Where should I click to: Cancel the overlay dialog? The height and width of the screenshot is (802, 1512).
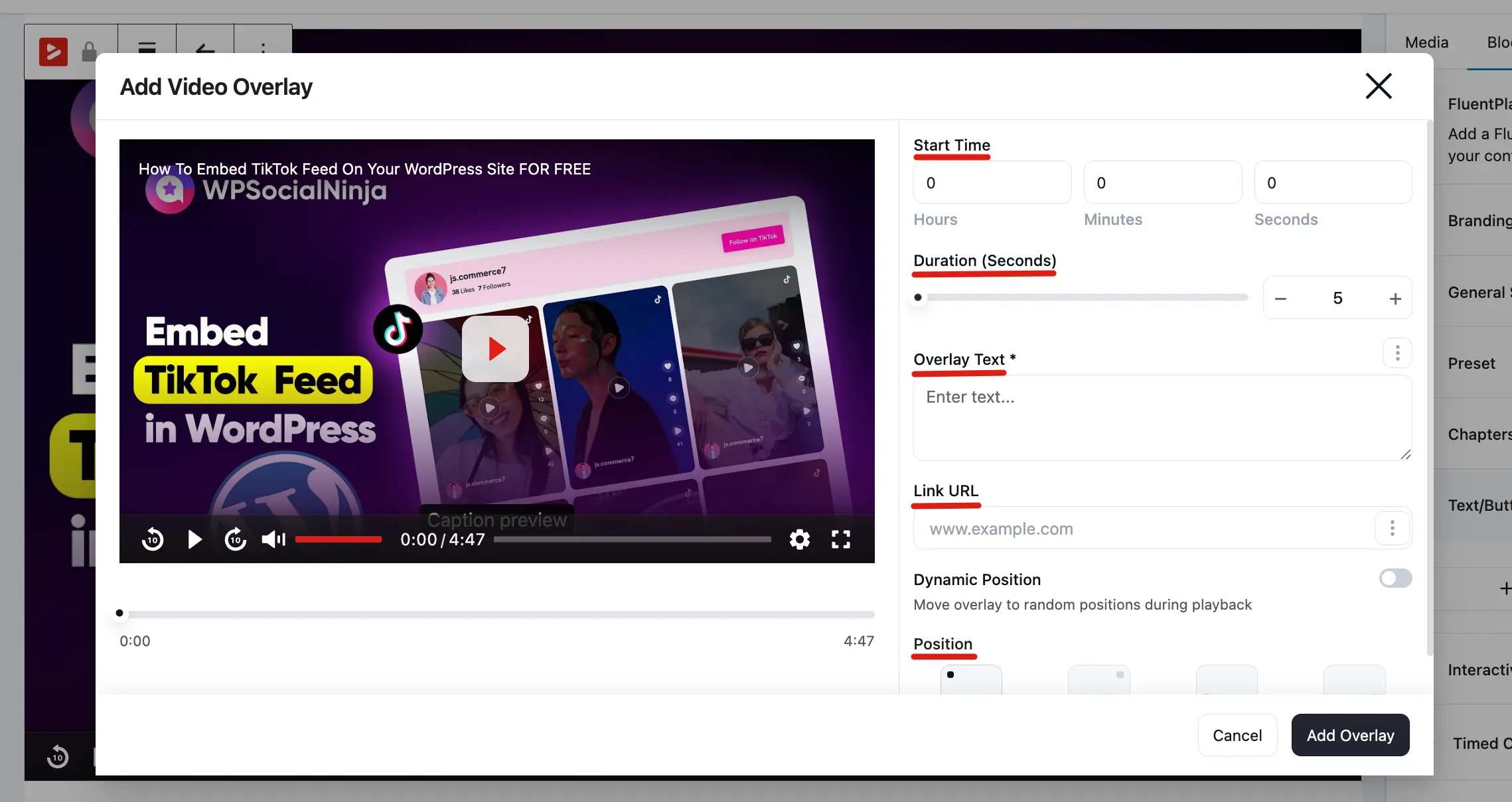[x=1237, y=735]
